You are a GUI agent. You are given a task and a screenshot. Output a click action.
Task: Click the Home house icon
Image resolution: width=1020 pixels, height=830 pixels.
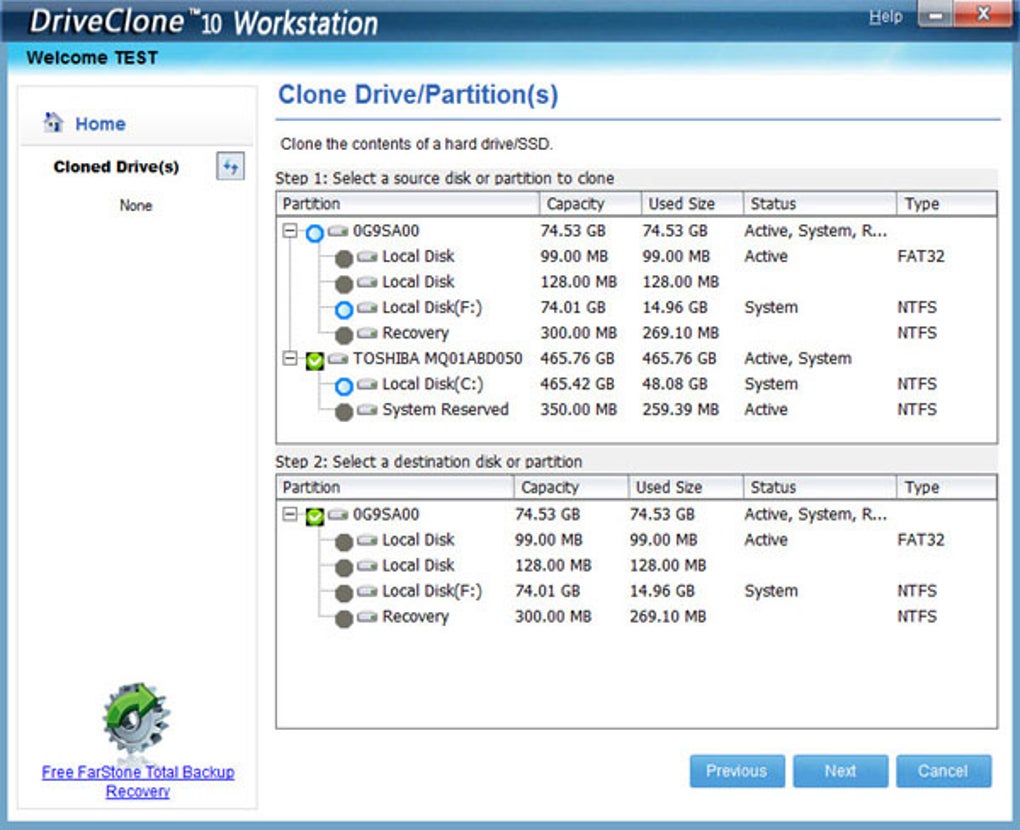click(53, 122)
